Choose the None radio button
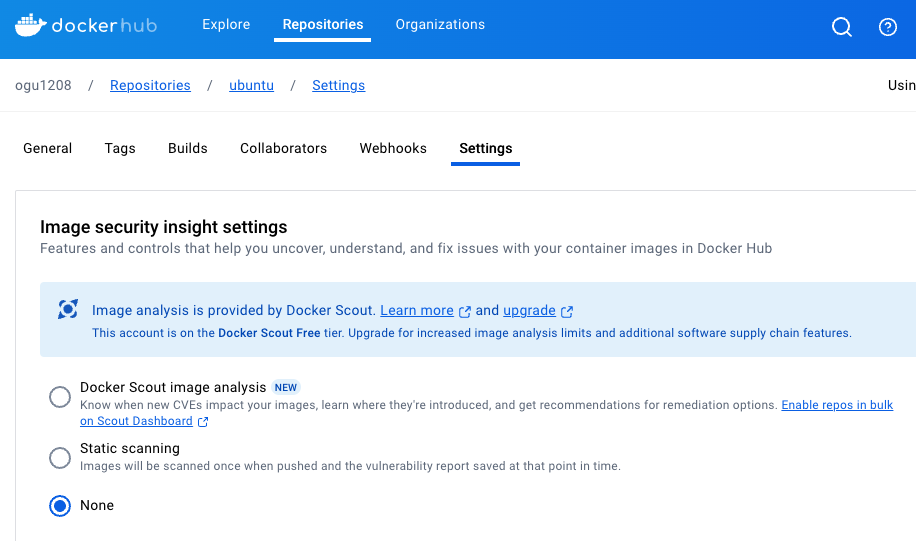 [x=60, y=505]
